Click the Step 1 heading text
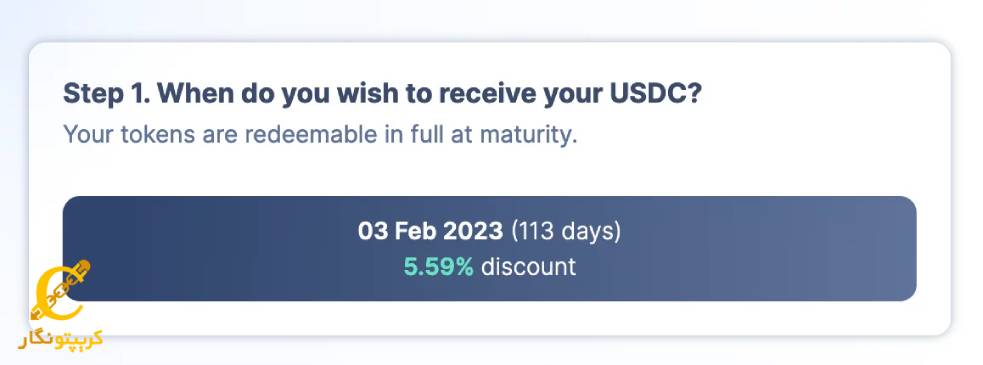The width and height of the screenshot is (983, 365). [382, 93]
